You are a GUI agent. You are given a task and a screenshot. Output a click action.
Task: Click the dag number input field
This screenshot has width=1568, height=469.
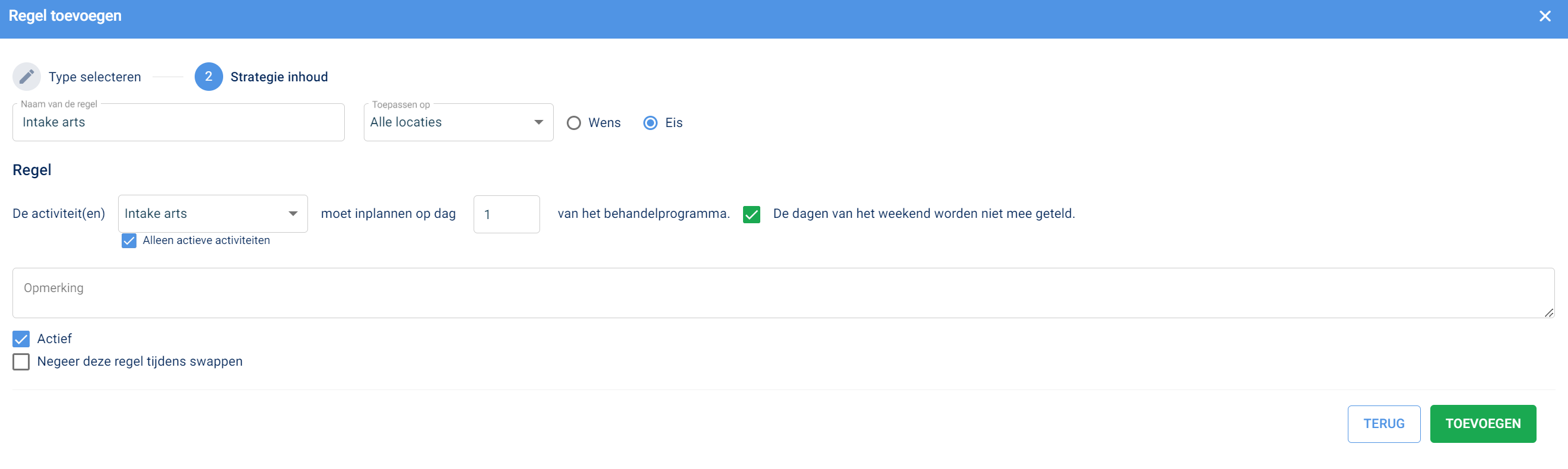click(506, 214)
